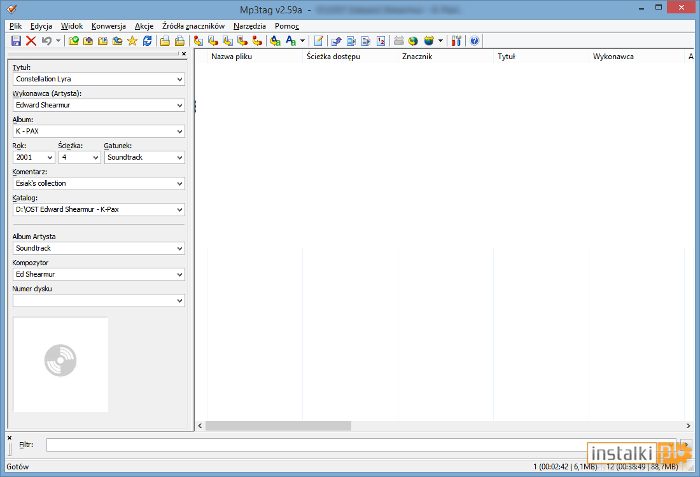Image resolution: width=700 pixels, height=477 pixels.
Task: Open the Źródła znaczników menu
Action: click(x=193, y=26)
